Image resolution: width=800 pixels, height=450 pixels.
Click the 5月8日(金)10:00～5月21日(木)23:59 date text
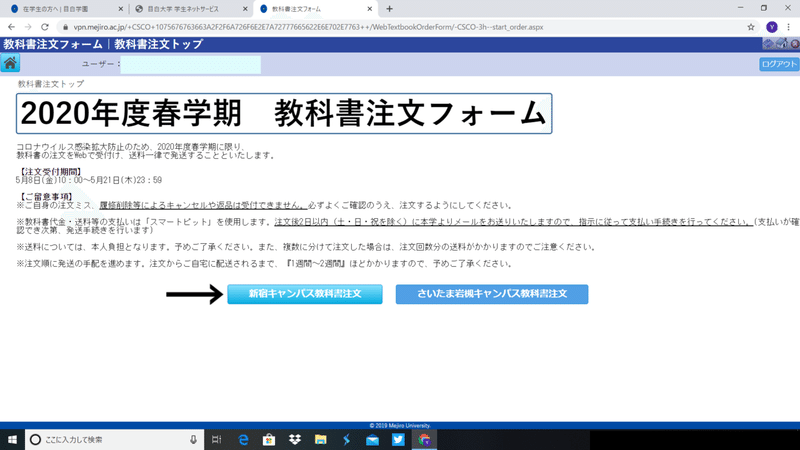[x=89, y=180]
